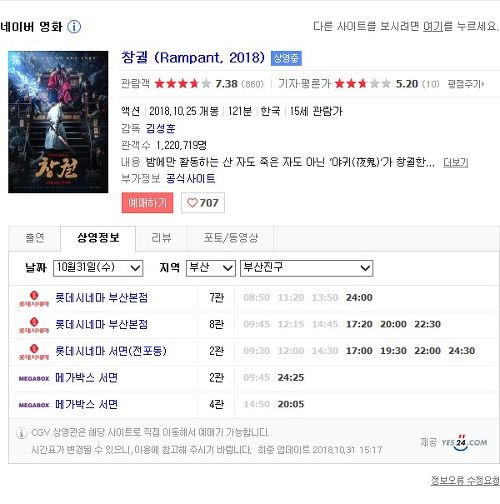Select the 17:00 showtime at 서면(전포동)
The width and height of the screenshot is (500, 504).
point(359,351)
